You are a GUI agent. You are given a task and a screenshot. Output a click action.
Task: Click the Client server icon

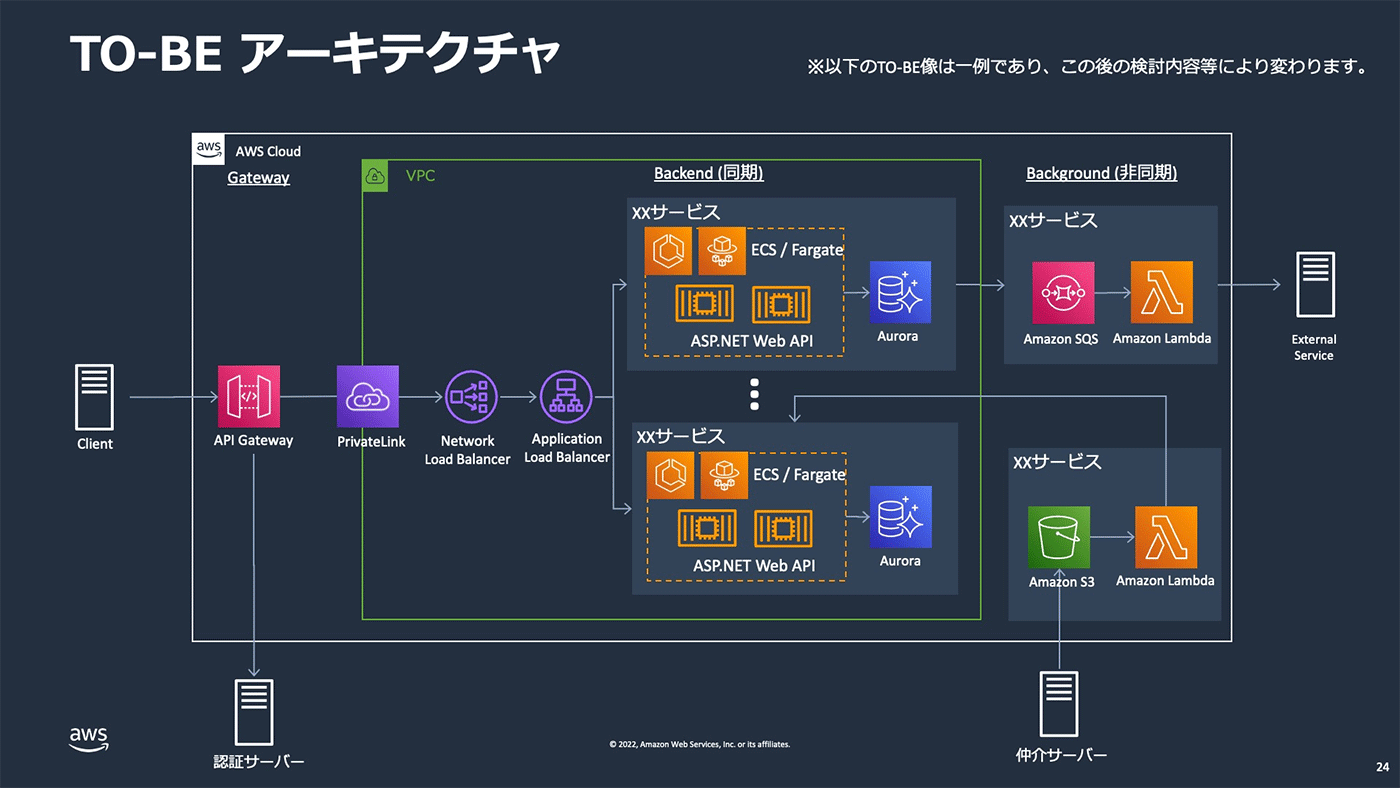click(x=95, y=397)
